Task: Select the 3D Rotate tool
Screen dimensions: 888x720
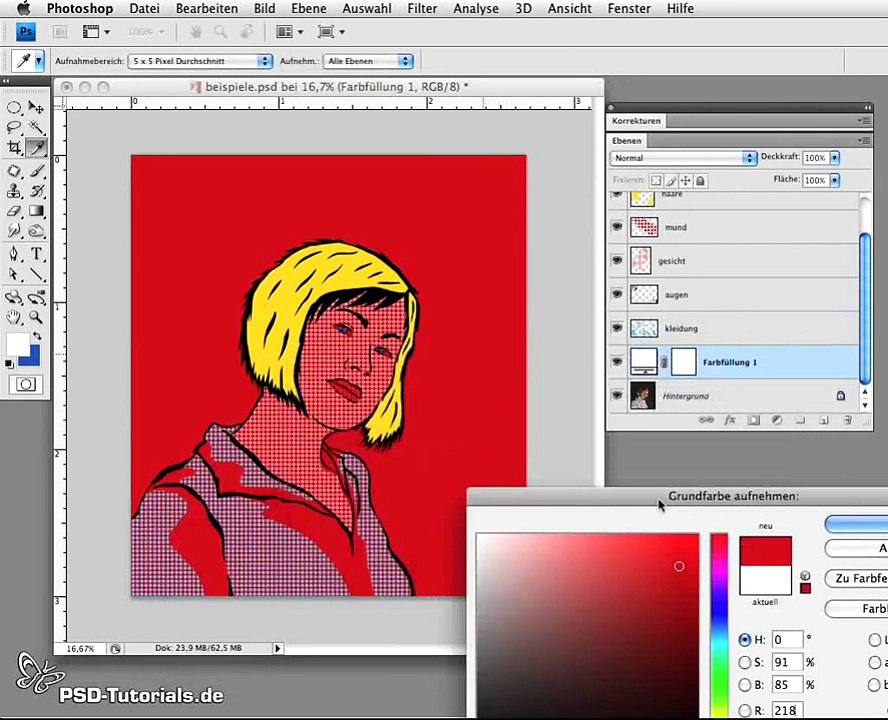Action: (14, 297)
